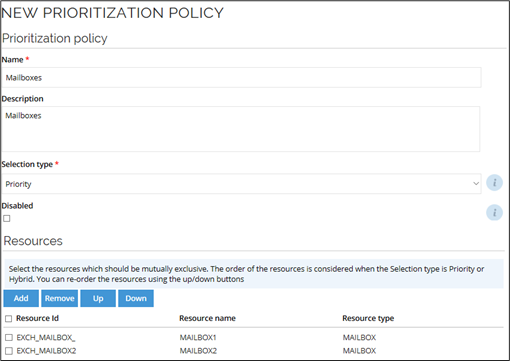This screenshot has height=361, width=510.
Task: Click the Remove resource button
Action: [x=59, y=298]
